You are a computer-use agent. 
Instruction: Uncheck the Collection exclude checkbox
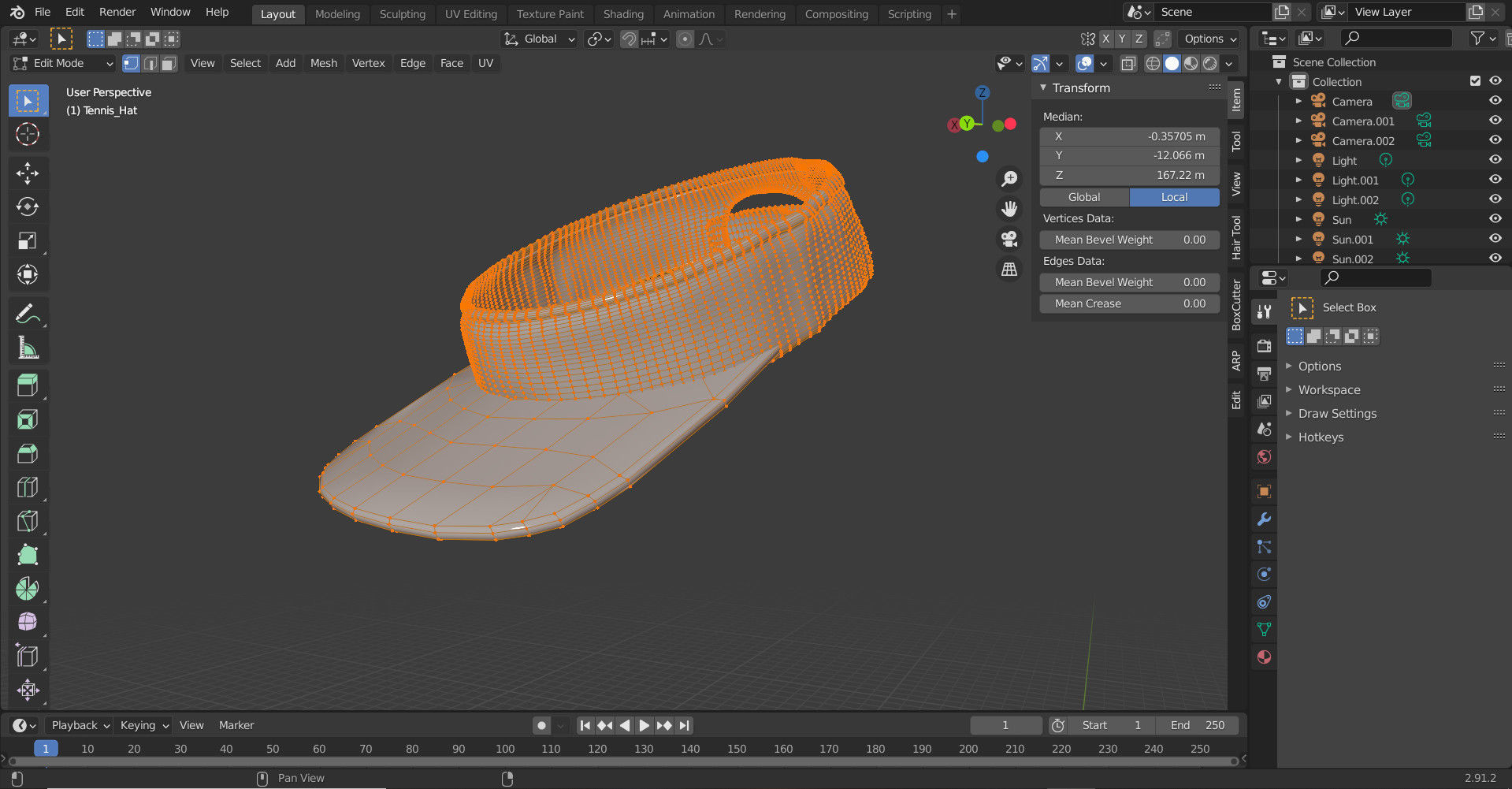click(x=1475, y=81)
